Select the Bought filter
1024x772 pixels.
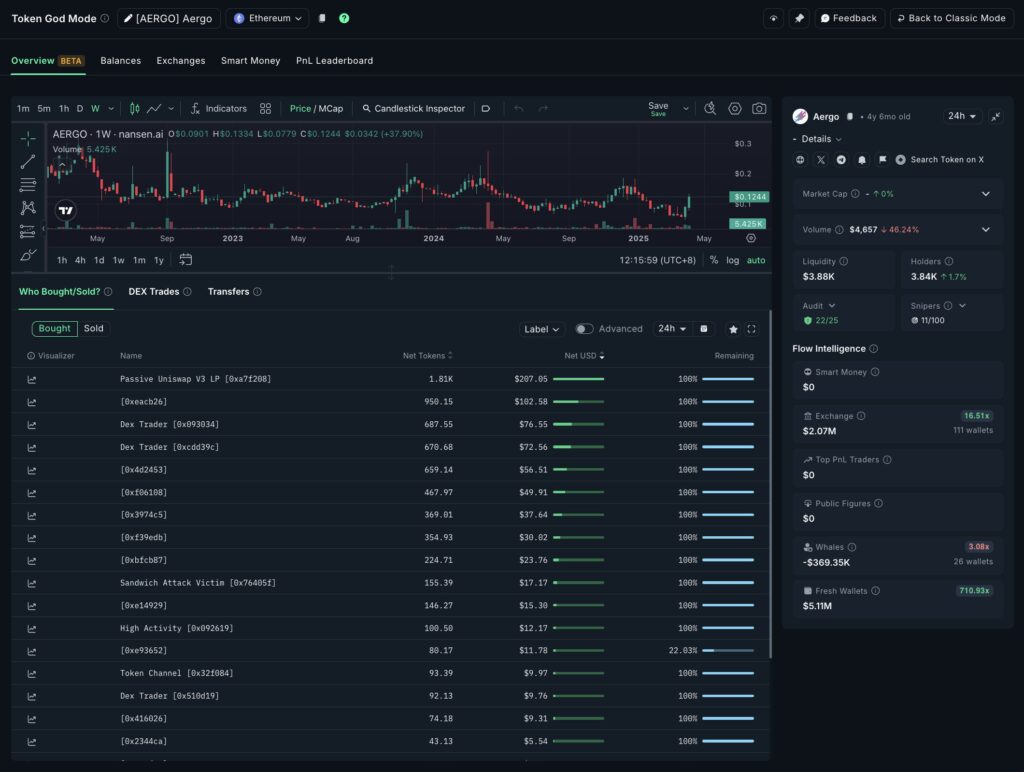pyautogui.click(x=54, y=329)
